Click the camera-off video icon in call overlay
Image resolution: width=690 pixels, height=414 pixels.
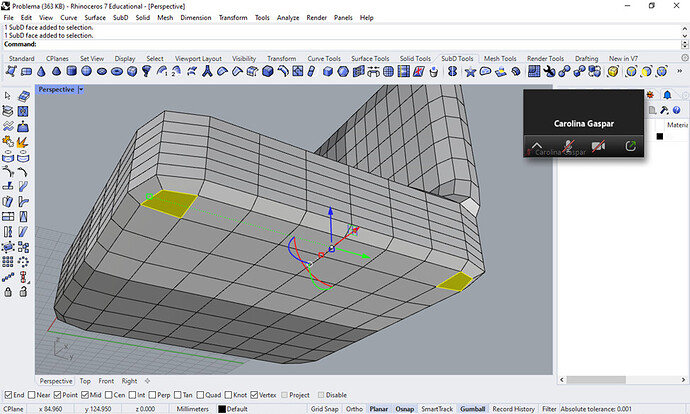tap(598, 146)
